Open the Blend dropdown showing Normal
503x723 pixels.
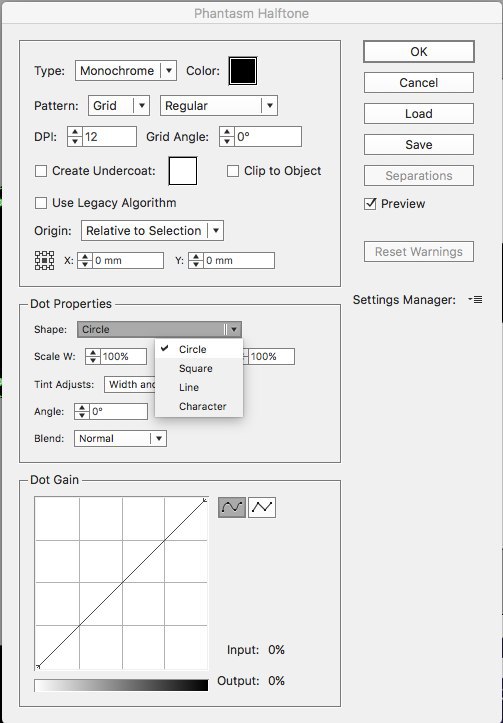coord(120,439)
